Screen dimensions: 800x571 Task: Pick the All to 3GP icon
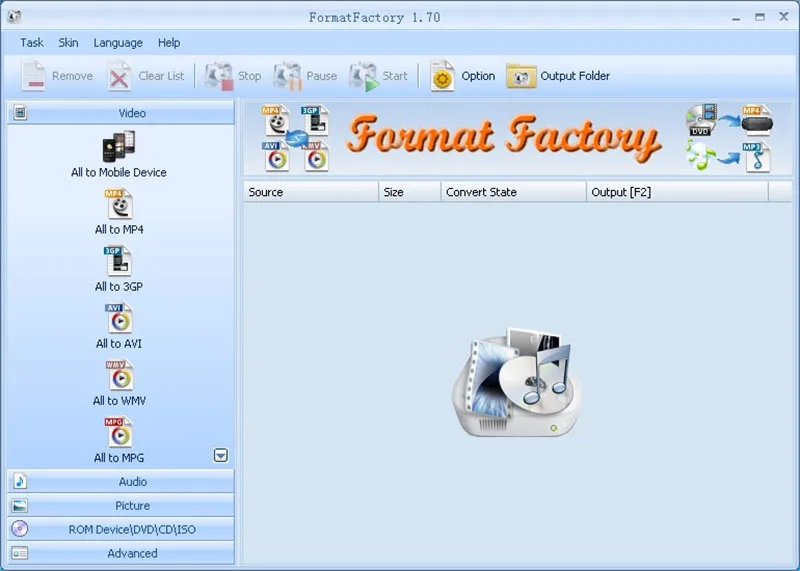pyautogui.click(x=118, y=261)
